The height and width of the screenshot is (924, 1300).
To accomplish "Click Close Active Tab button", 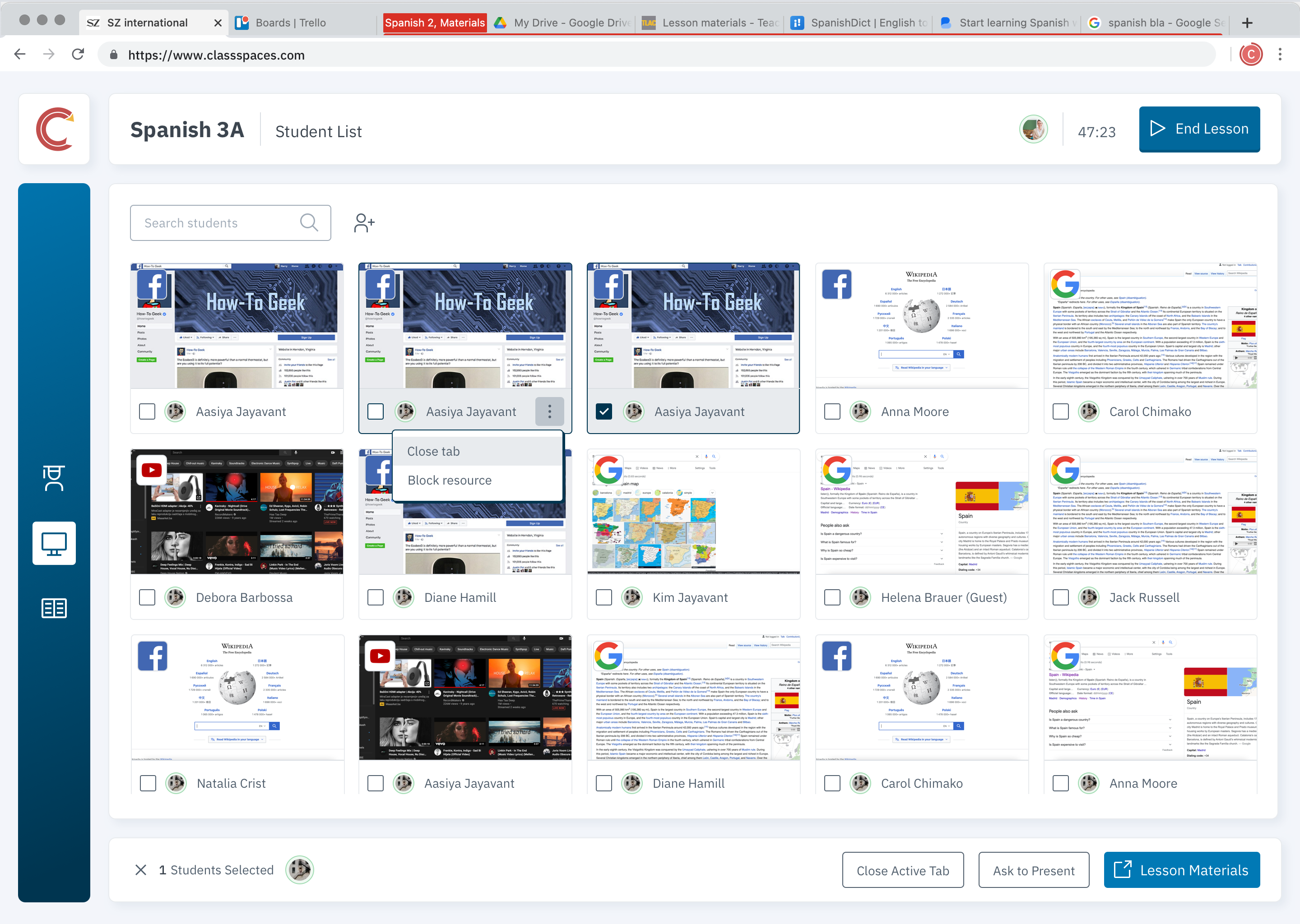I will [x=903, y=870].
